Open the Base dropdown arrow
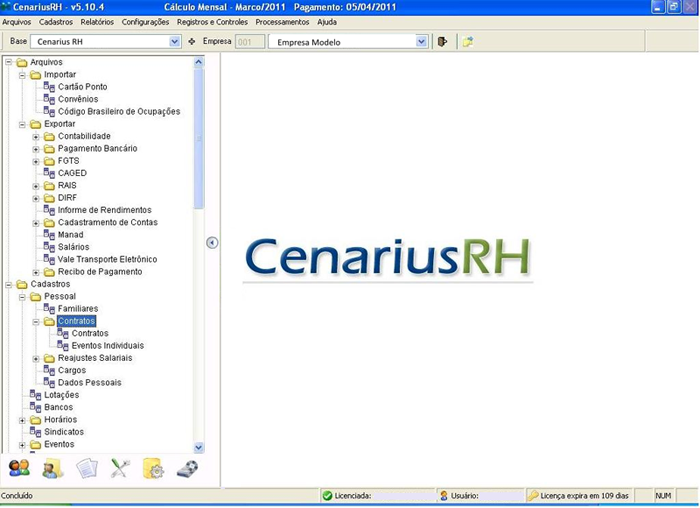The height and width of the screenshot is (508, 700). 175,42
